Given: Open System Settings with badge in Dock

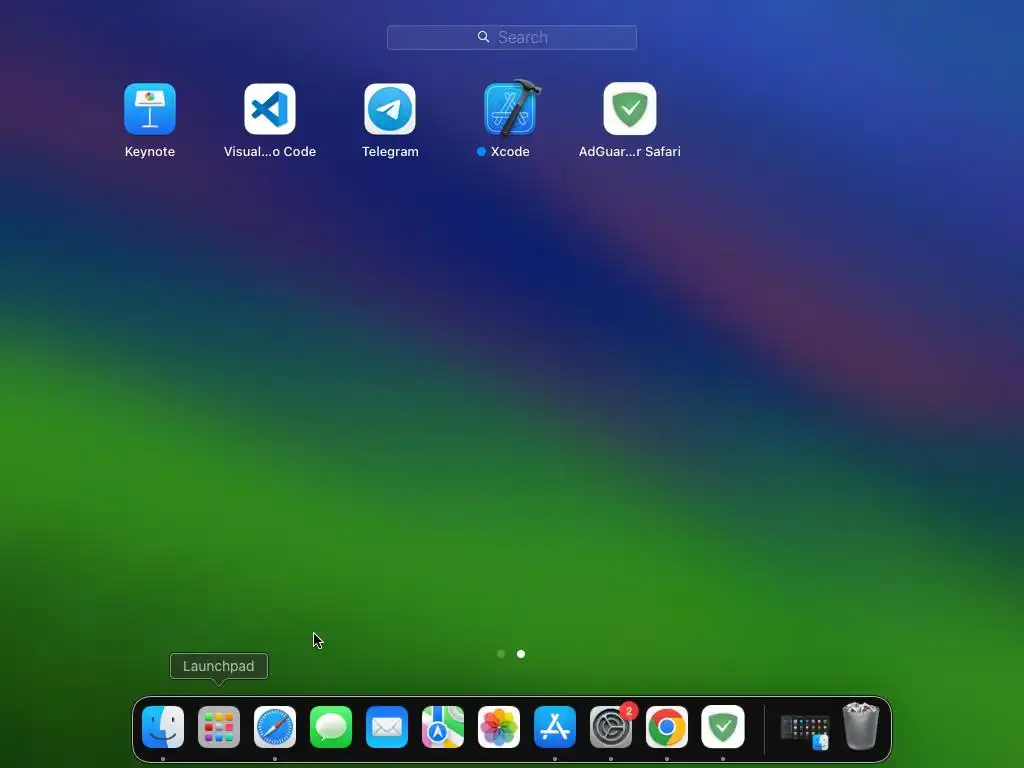Looking at the screenshot, I should coord(611,727).
